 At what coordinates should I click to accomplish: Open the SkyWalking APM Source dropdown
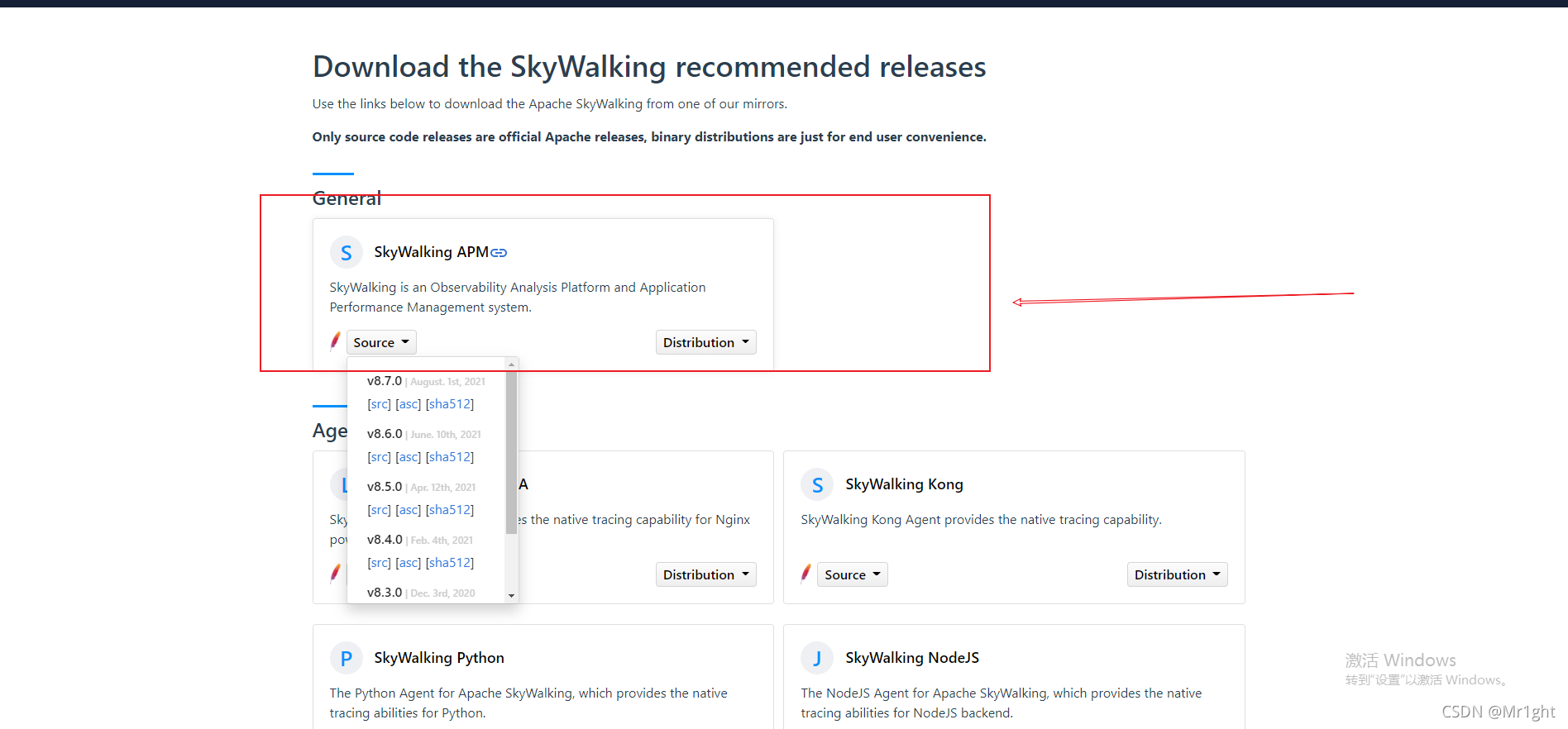coord(381,342)
